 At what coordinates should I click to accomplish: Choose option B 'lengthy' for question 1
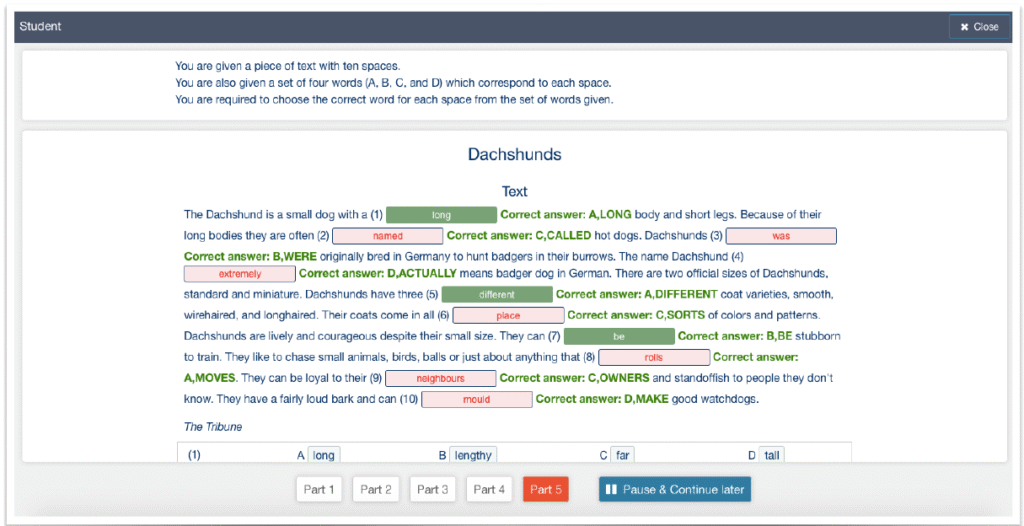coord(472,455)
